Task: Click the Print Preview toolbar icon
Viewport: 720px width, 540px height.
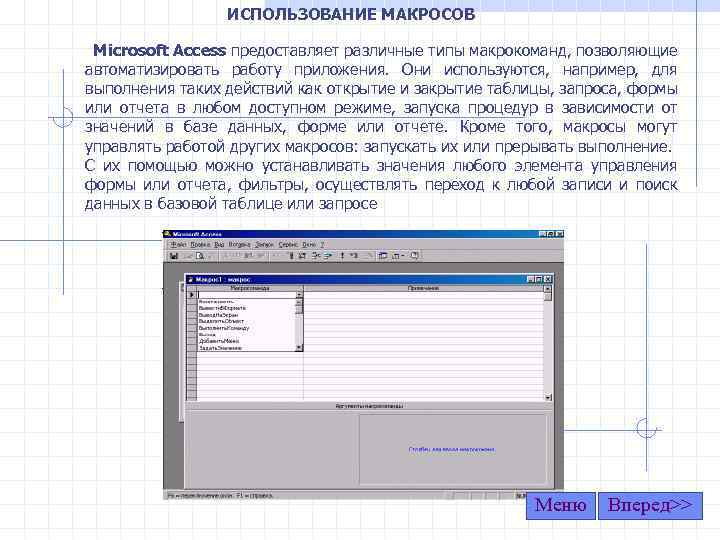Action: (x=200, y=256)
